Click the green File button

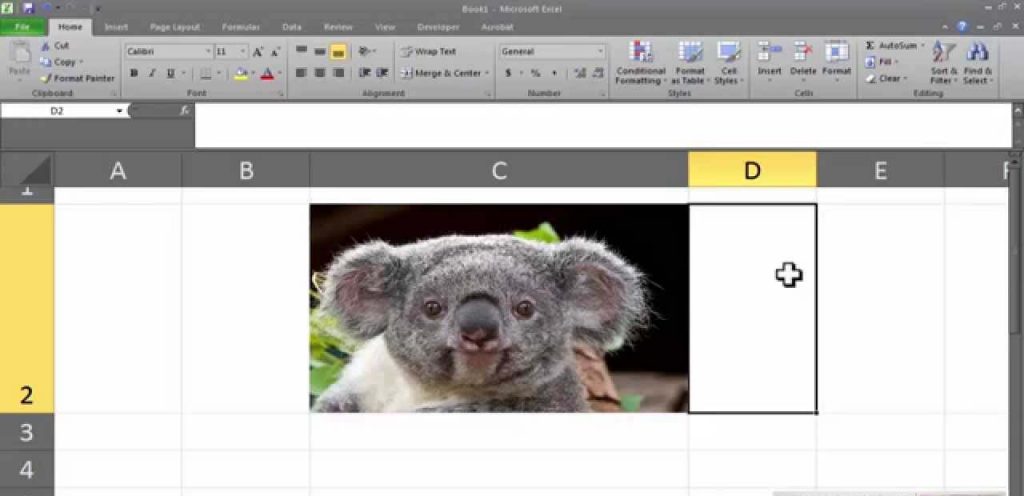(x=22, y=27)
